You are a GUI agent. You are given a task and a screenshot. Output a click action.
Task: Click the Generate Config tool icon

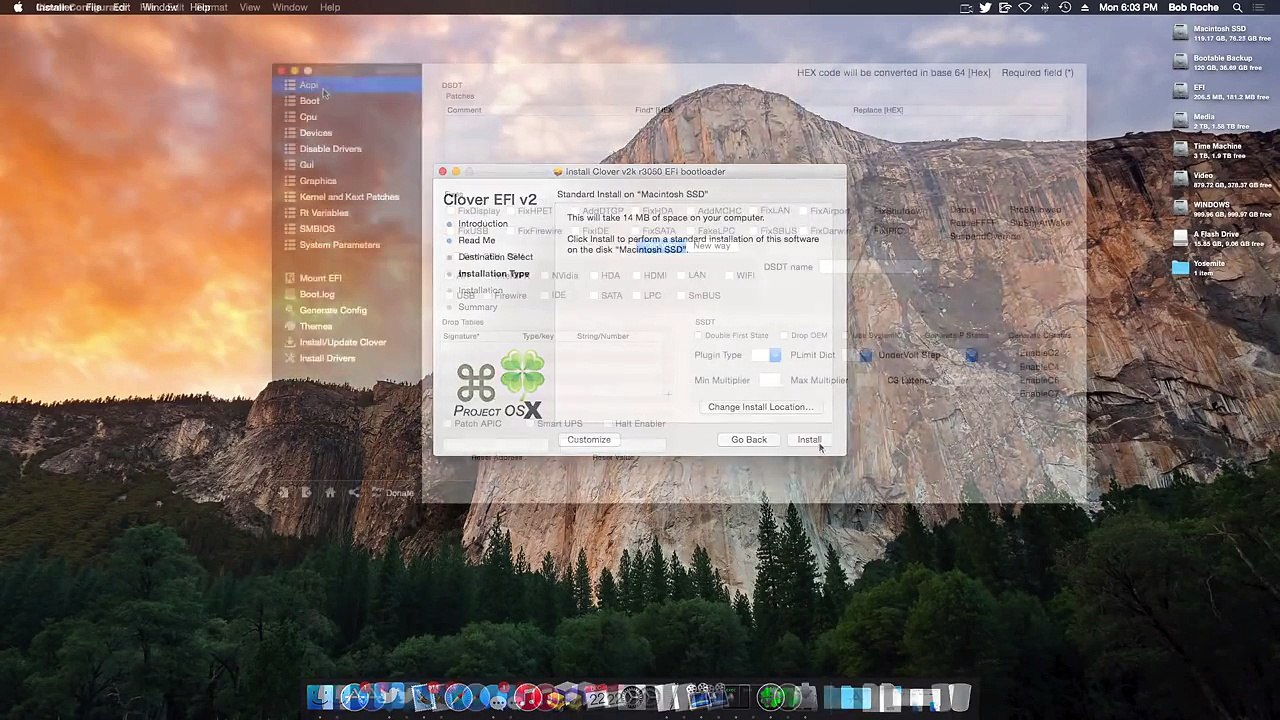click(290, 310)
